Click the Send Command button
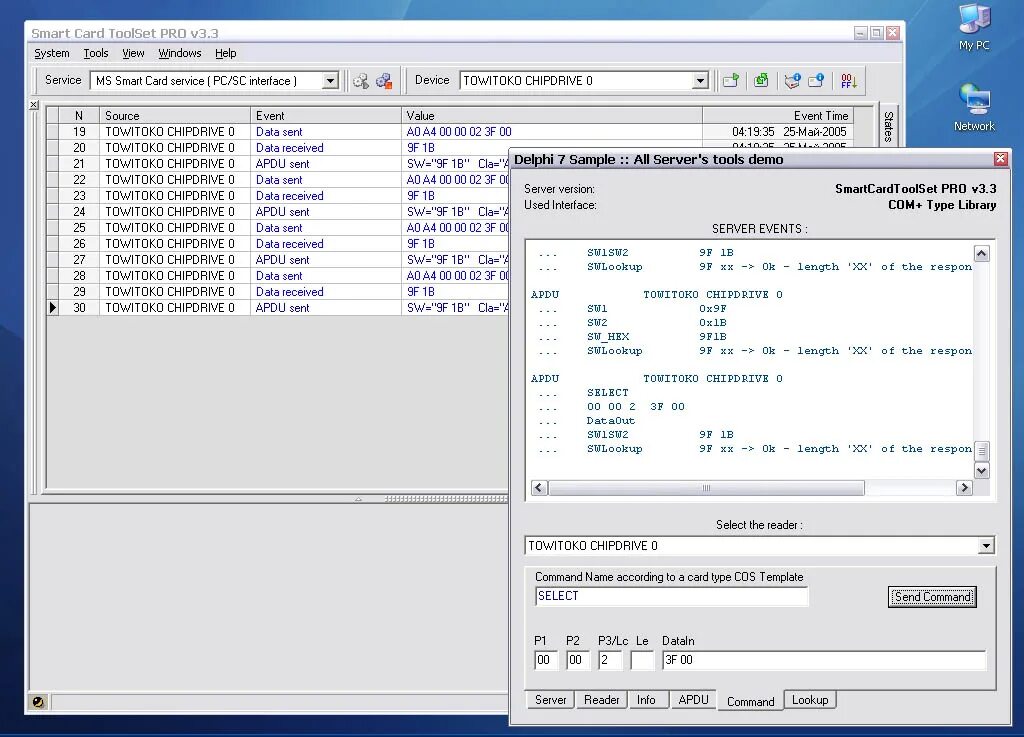Screen dimensions: 1024x737 pyautogui.click(x=932, y=597)
